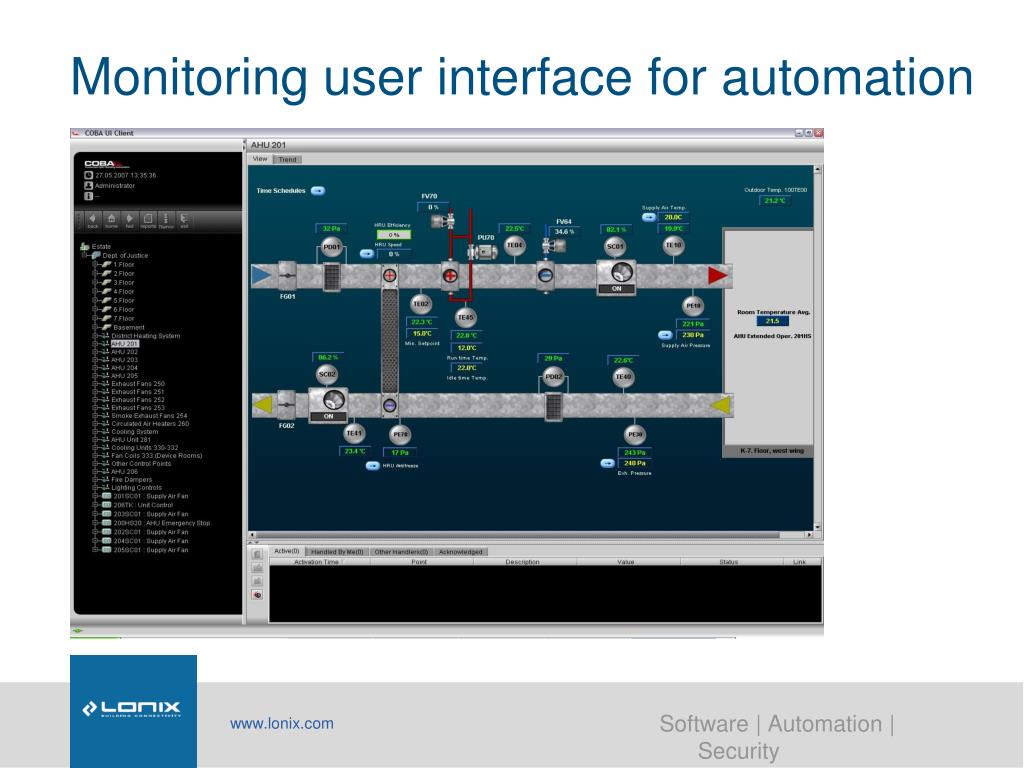Open the Active(0) alarms tab
This screenshot has height=768, width=1024.
(286, 551)
